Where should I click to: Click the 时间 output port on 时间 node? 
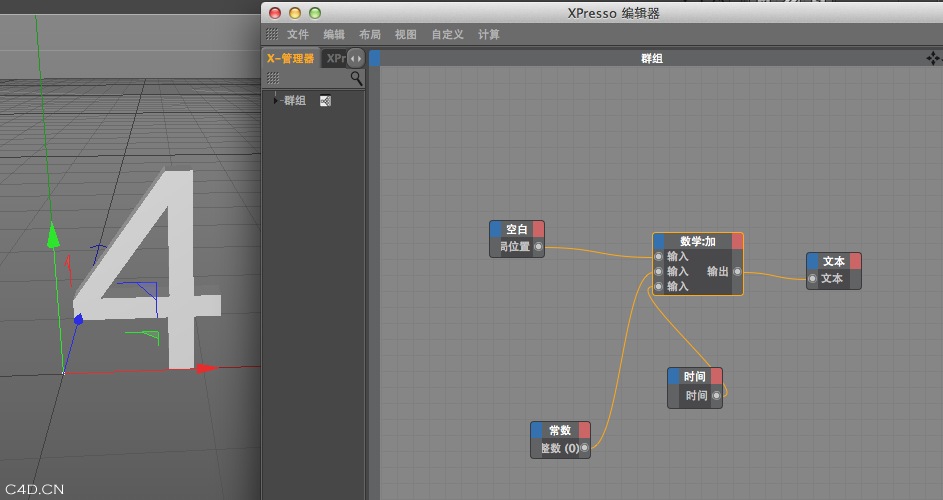(x=716, y=395)
